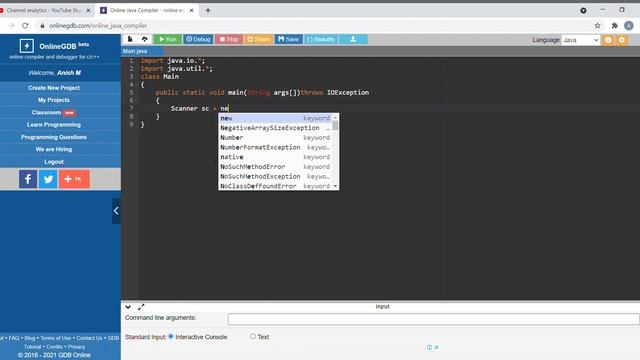Select NoClassDefFoundError suggestion
Screen dimensions: 640x360
pyautogui.click(x=275, y=186)
